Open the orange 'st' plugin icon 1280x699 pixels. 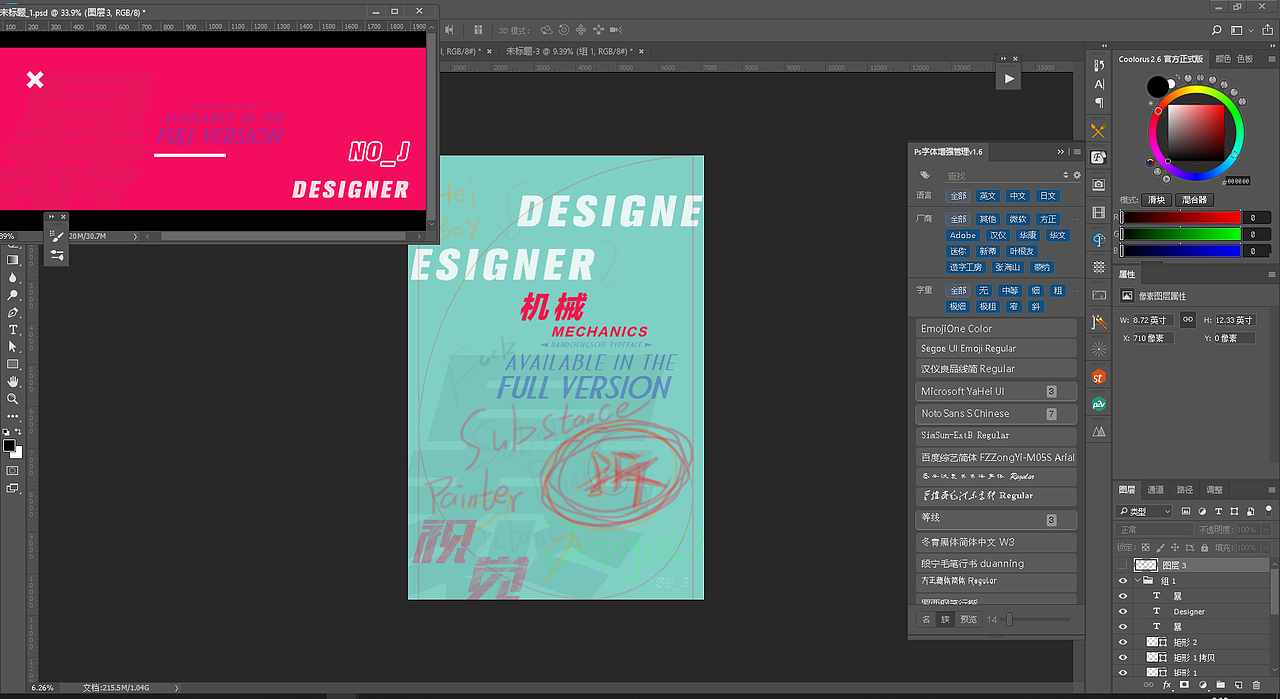pyautogui.click(x=1099, y=377)
